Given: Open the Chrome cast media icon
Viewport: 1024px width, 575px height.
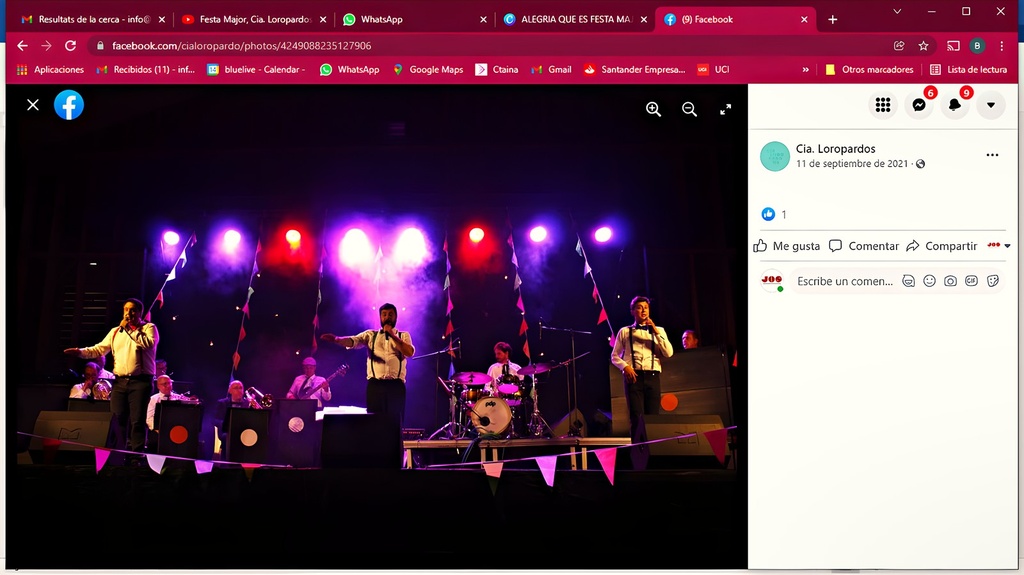Looking at the screenshot, I should pyautogui.click(x=953, y=46).
